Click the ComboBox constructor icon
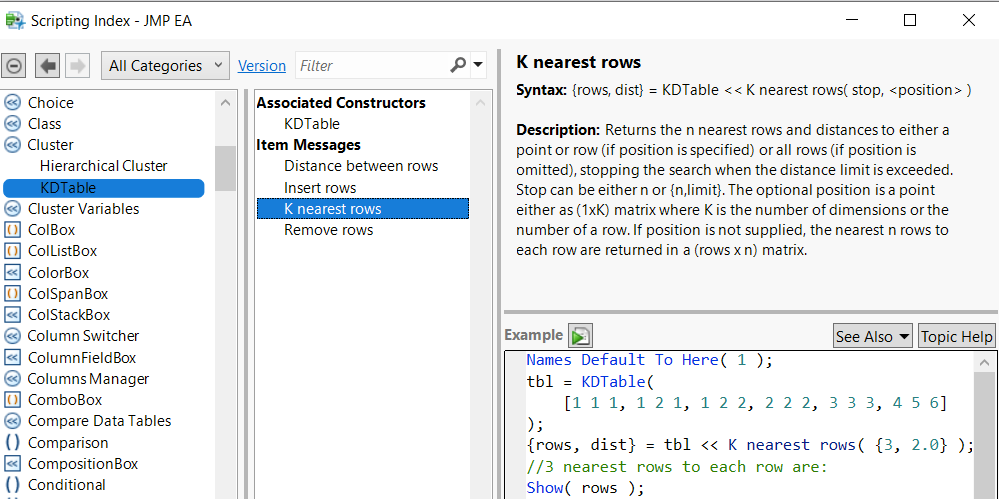 coord(12,400)
